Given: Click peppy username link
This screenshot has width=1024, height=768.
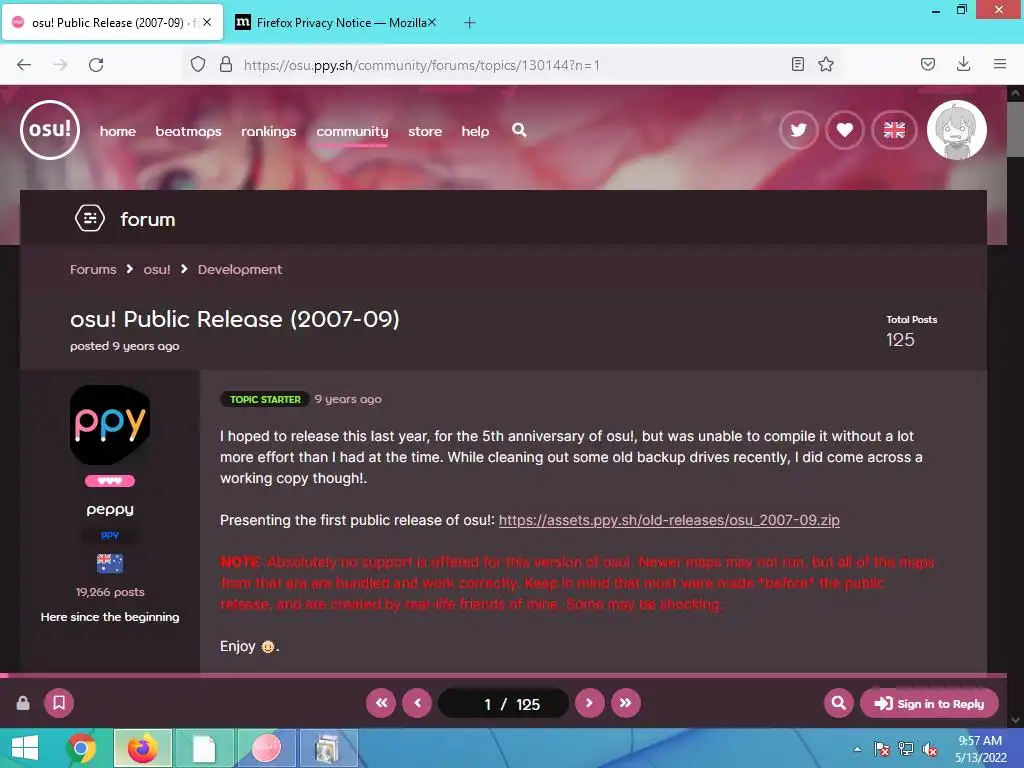Looking at the screenshot, I should [x=110, y=509].
